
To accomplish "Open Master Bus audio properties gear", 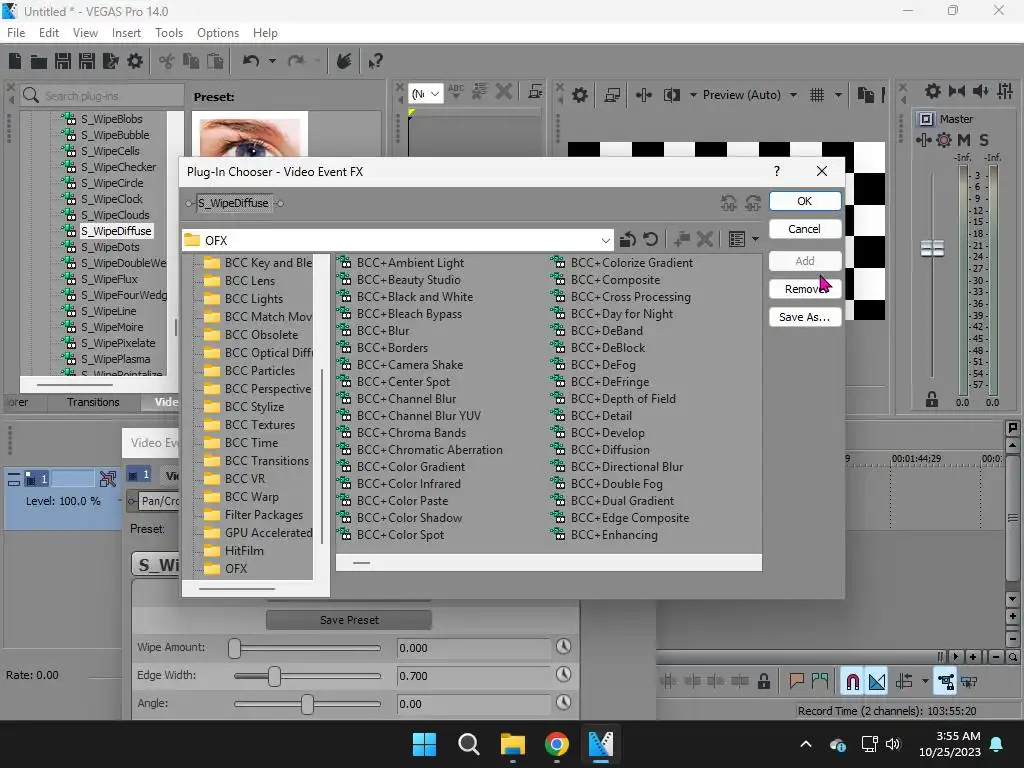I will [x=933, y=91].
